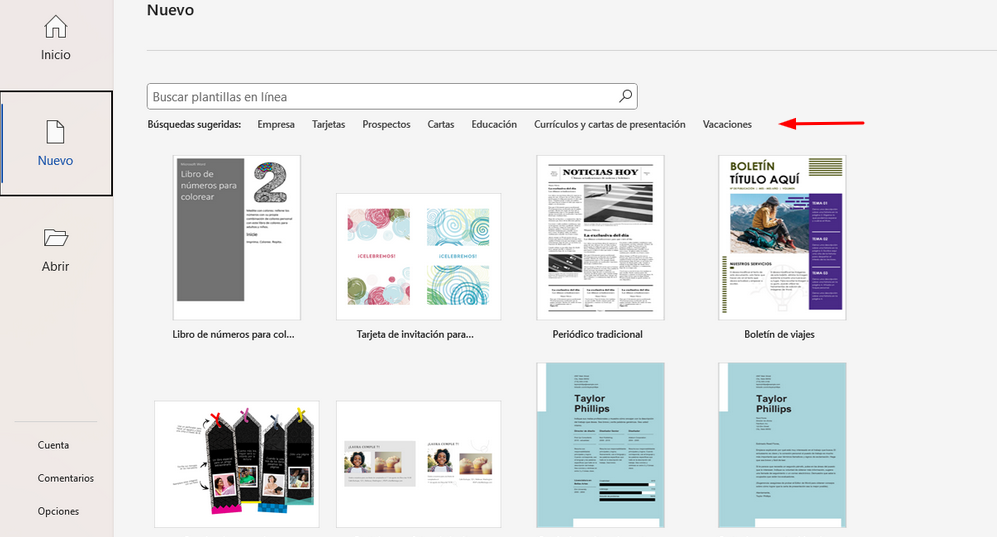Focus the Buscar plantillas en línea field
997x537 pixels.
pos(392,97)
